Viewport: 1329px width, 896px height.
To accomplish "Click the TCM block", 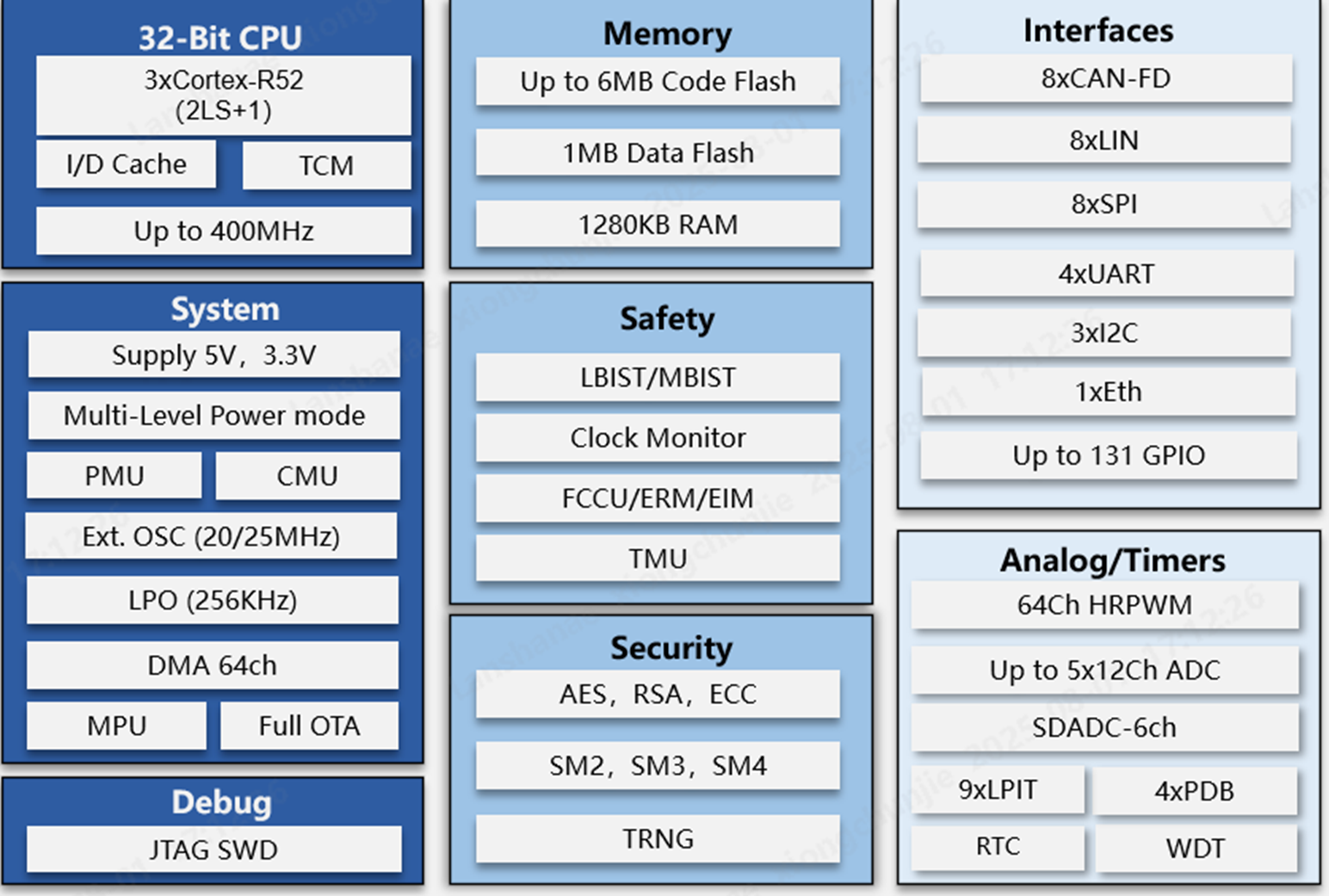I will click(326, 165).
